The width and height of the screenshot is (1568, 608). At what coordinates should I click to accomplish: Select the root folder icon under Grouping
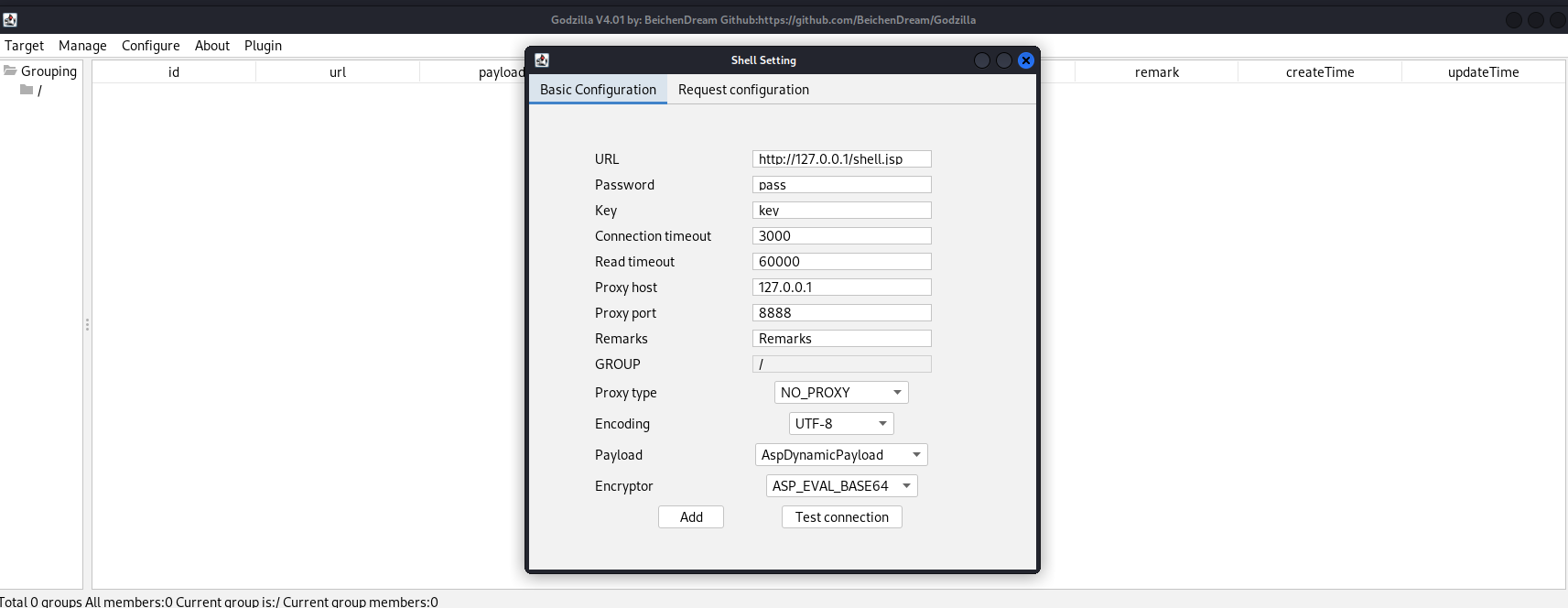click(x=27, y=90)
